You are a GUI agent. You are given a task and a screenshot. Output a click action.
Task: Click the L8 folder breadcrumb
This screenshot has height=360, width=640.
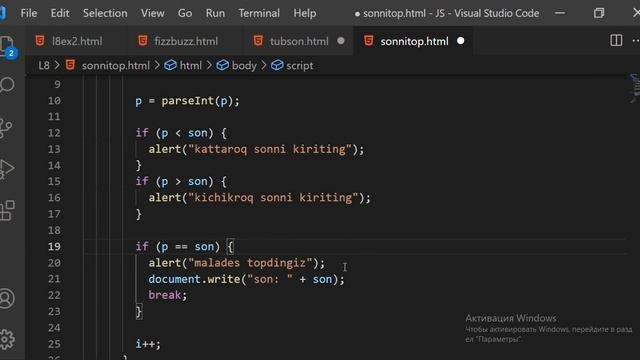[x=44, y=65]
